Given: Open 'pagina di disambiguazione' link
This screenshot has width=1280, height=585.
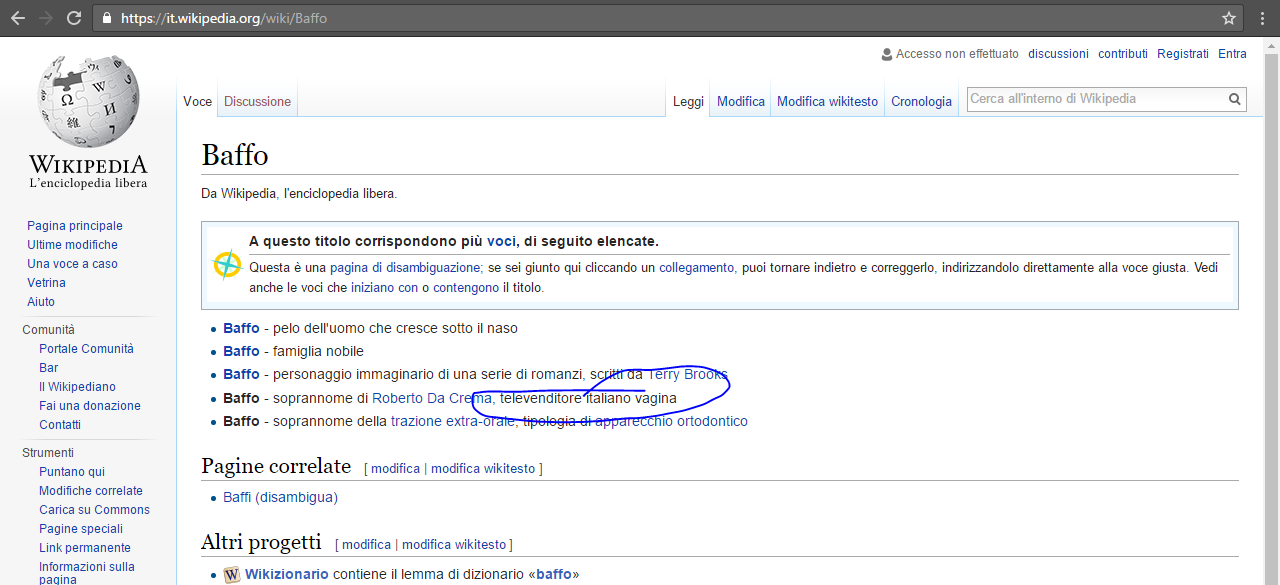Looking at the screenshot, I should point(405,268).
